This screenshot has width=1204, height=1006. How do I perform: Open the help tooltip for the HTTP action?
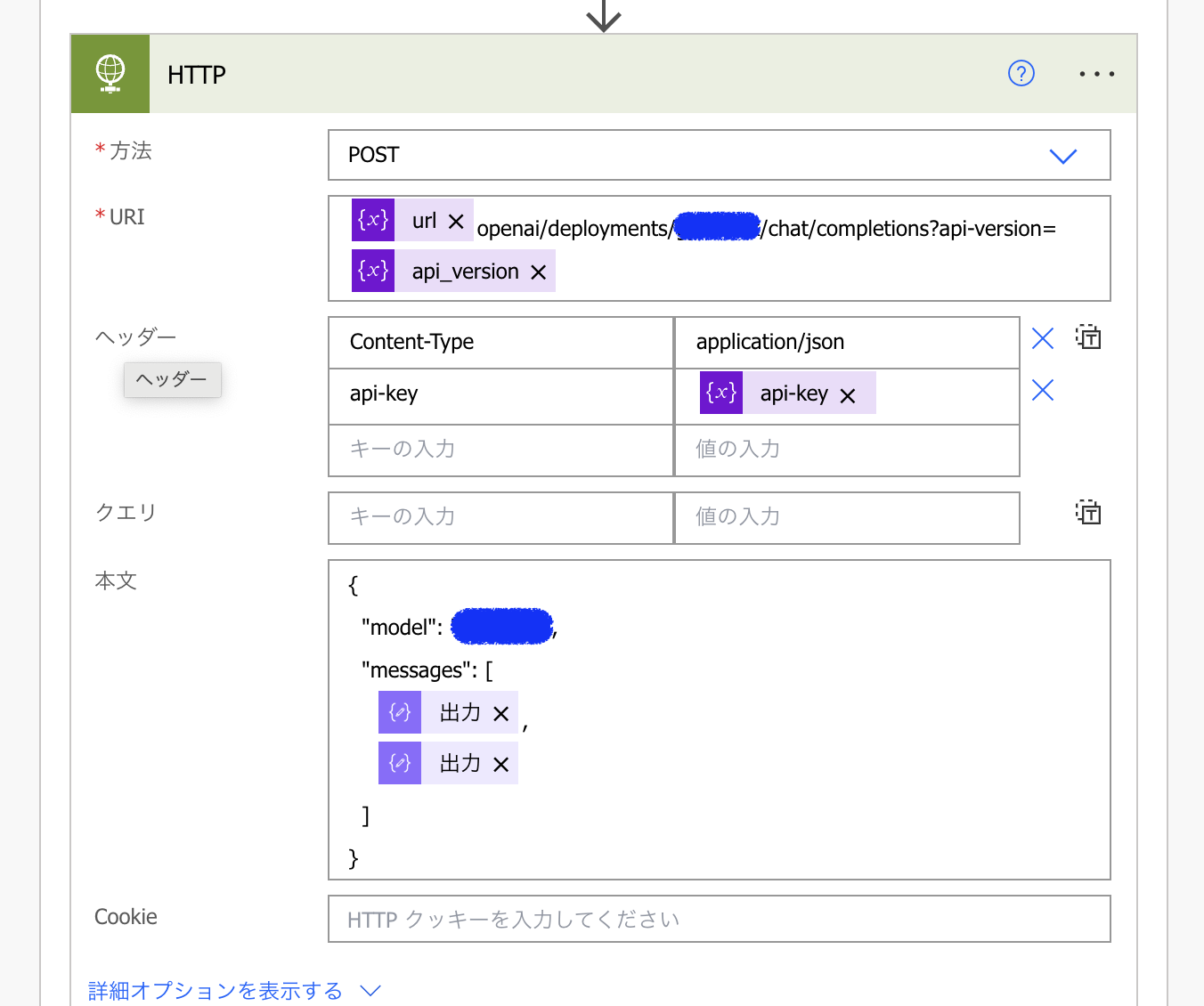pyautogui.click(x=1021, y=74)
